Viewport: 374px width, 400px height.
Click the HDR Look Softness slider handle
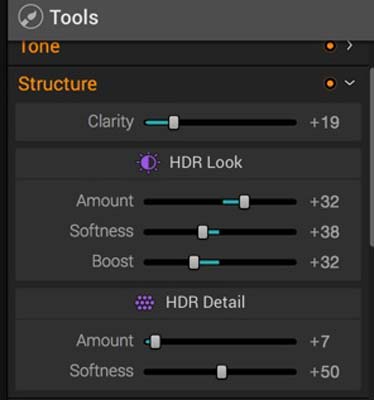[x=203, y=232]
